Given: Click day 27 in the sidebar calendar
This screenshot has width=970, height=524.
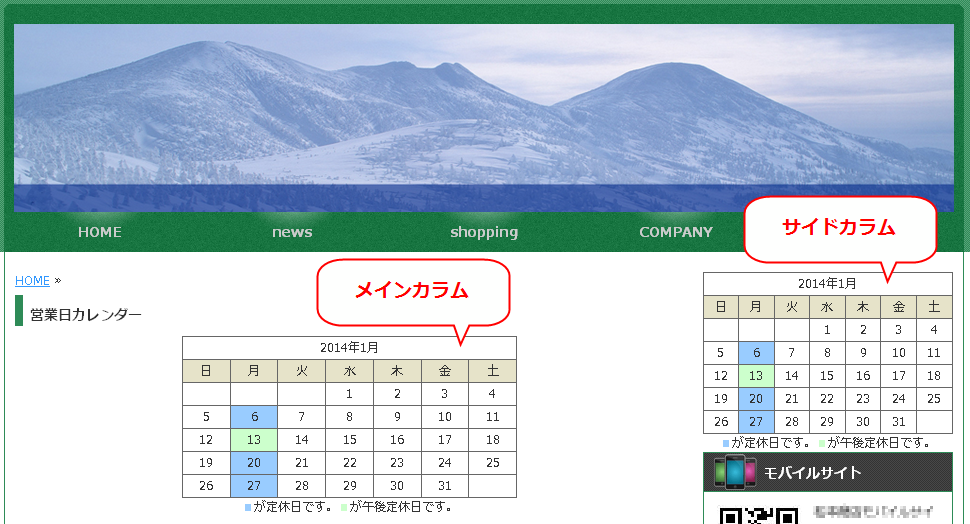Looking at the screenshot, I should coord(756,421).
